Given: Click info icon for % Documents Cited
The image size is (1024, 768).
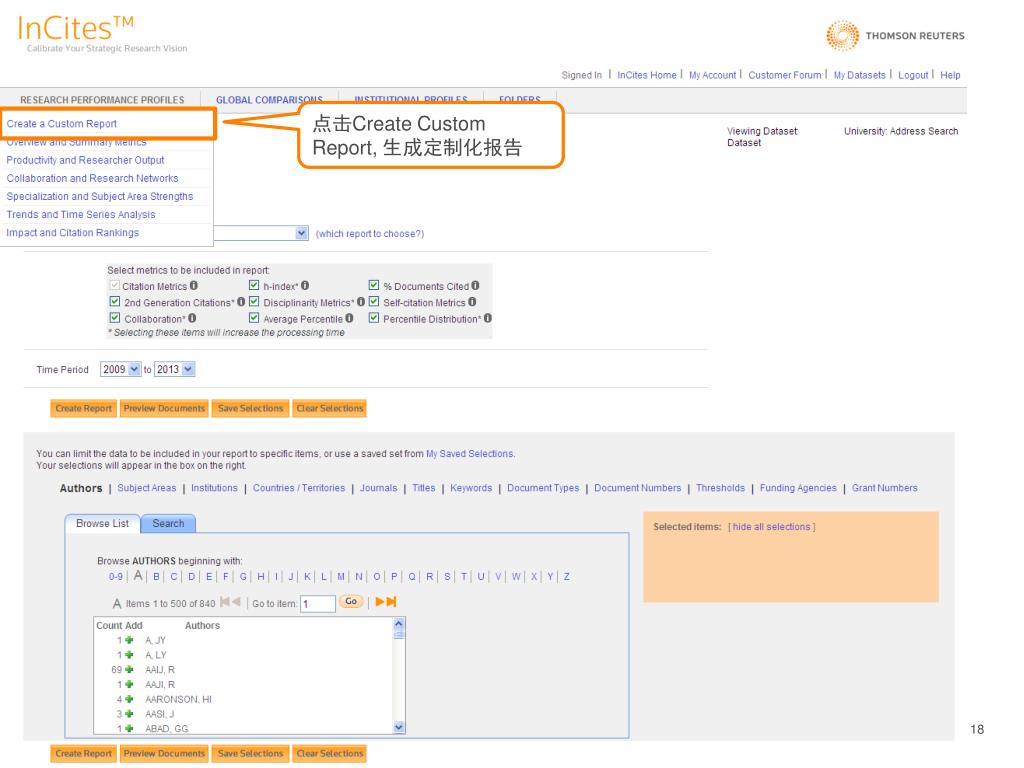Looking at the screenshot, I should [x=475, y=285].
